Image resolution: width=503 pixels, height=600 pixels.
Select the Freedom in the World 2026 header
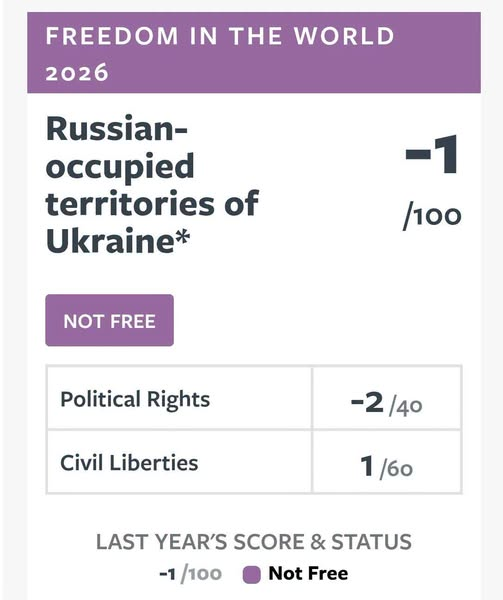coord(254,52)
